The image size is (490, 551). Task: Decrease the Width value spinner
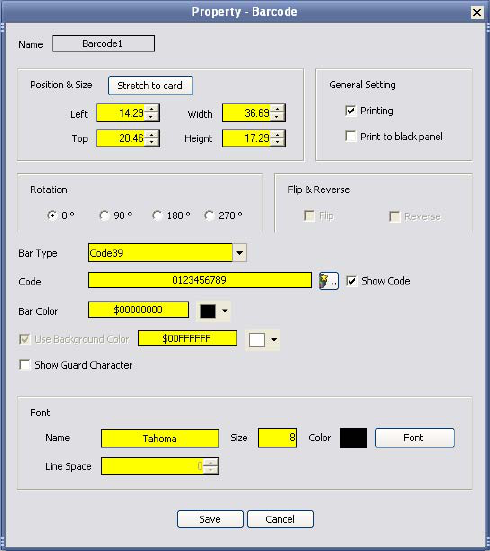(x=278, y=117)
